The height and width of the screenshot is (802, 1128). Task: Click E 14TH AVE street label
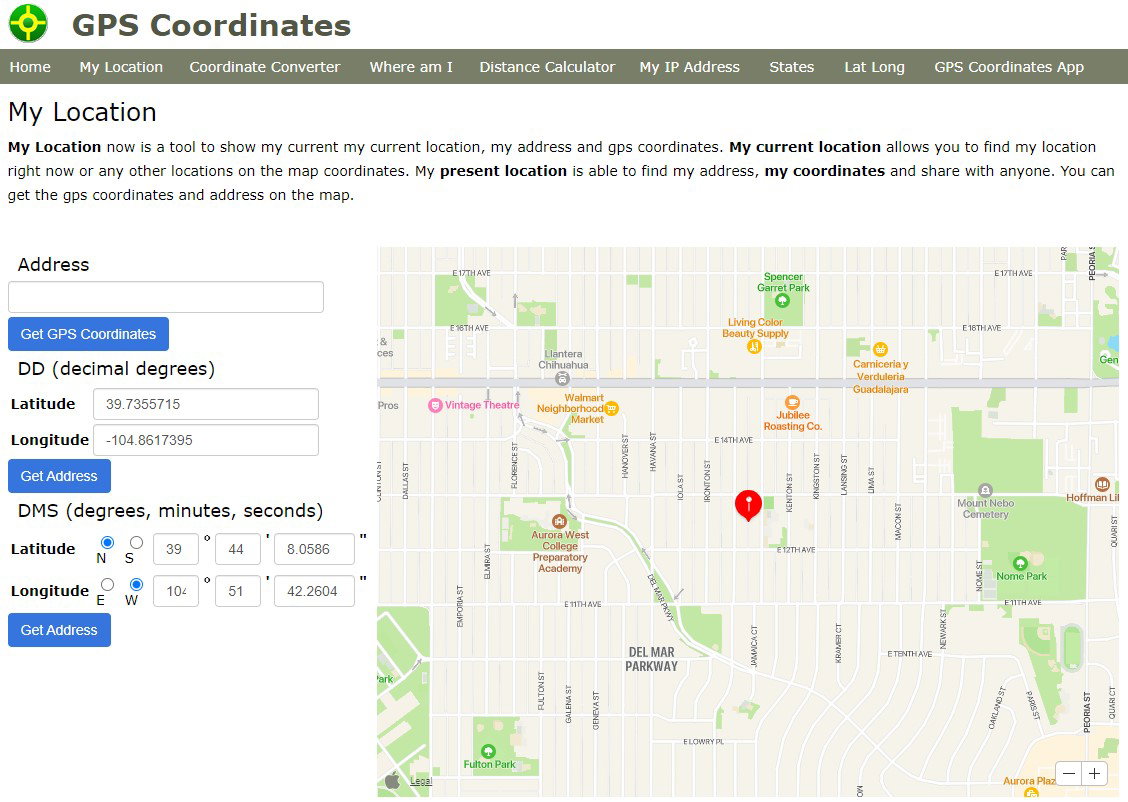pyautogui.click(x=733, y=439)
